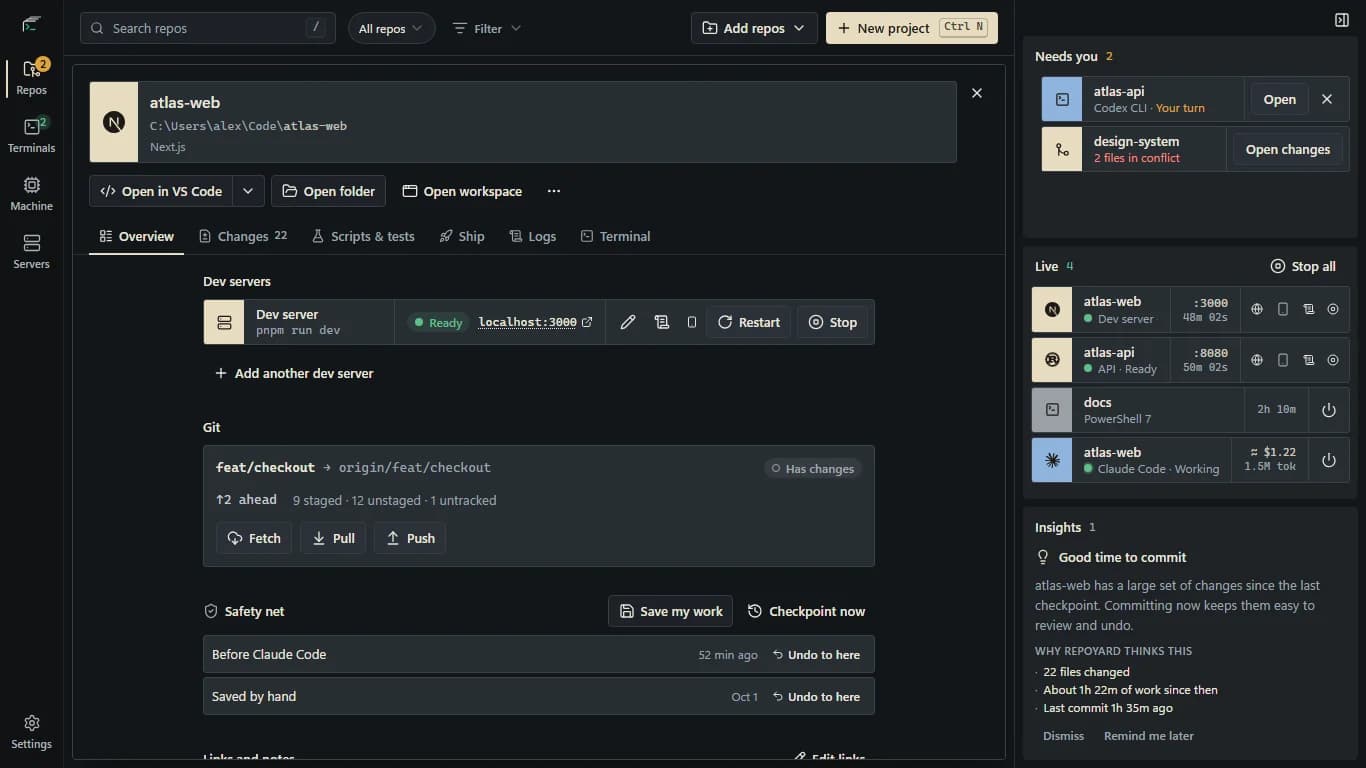Click Remind me later in Insights
The width and height of the screenshot is (1366, 768).
coord(1148,736)
